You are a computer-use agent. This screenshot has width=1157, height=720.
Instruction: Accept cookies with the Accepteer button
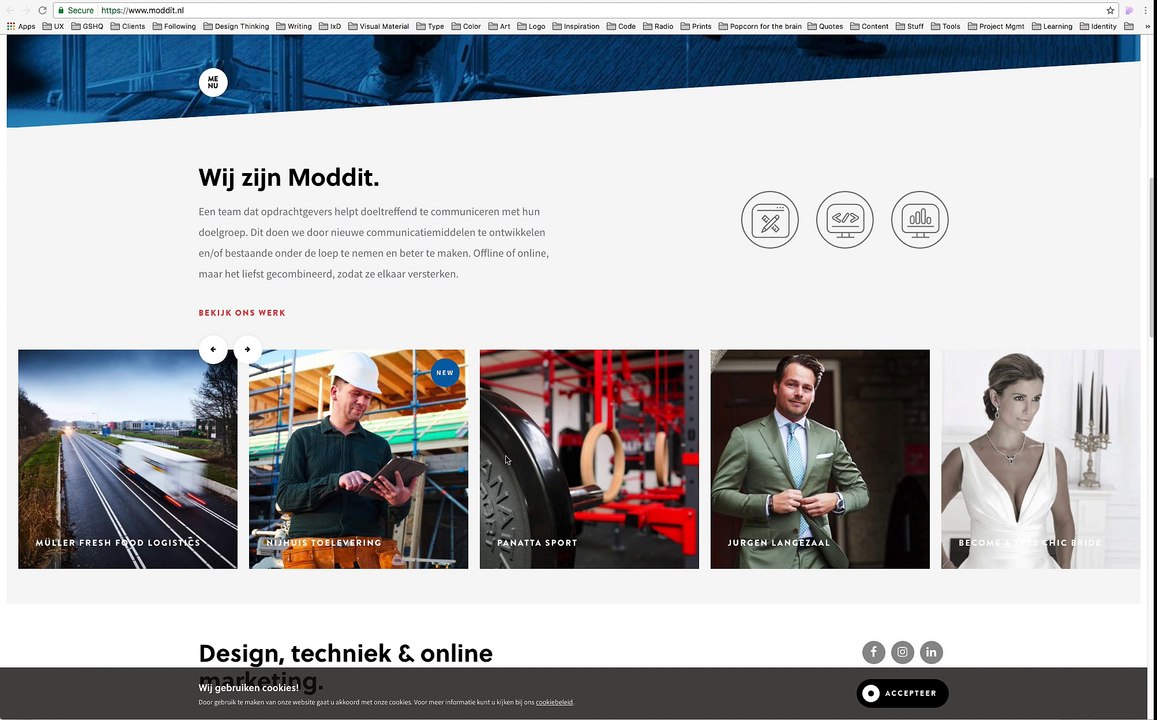click(x=902, y=693)
